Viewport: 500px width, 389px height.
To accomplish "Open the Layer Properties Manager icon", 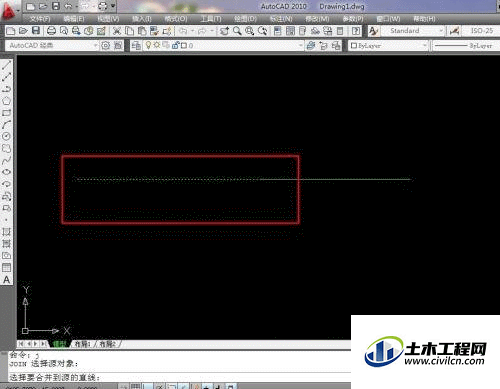I will click(x=136, y=45).
